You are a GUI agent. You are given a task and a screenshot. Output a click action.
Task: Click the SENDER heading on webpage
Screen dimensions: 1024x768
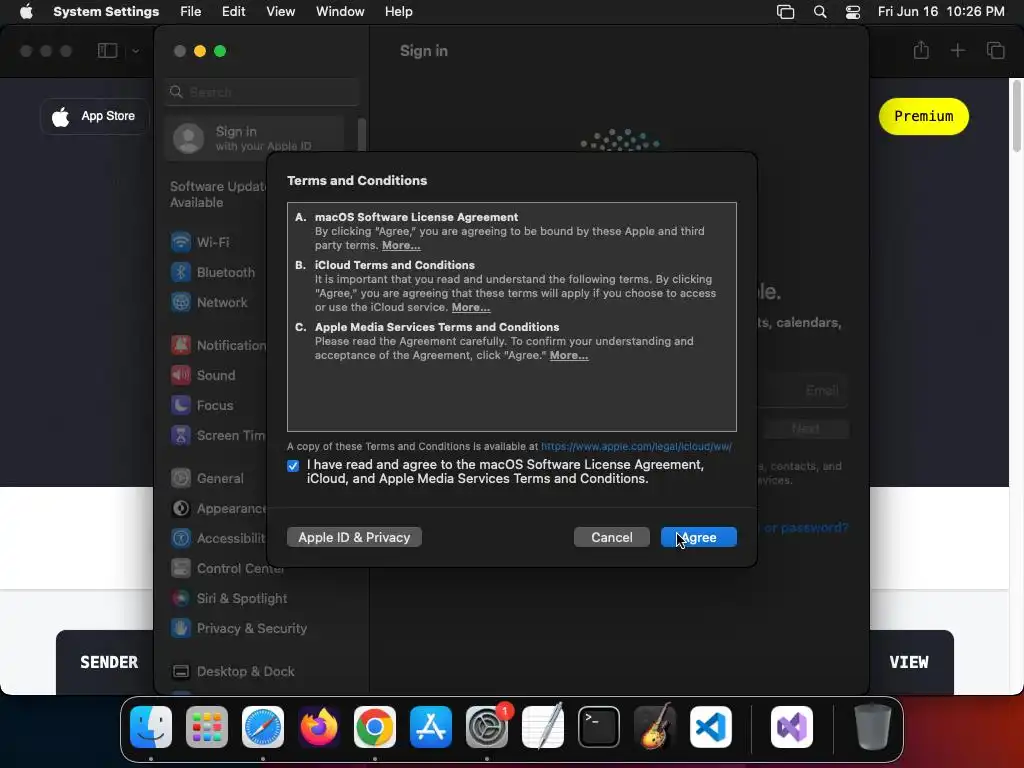[x=109, y=662]
